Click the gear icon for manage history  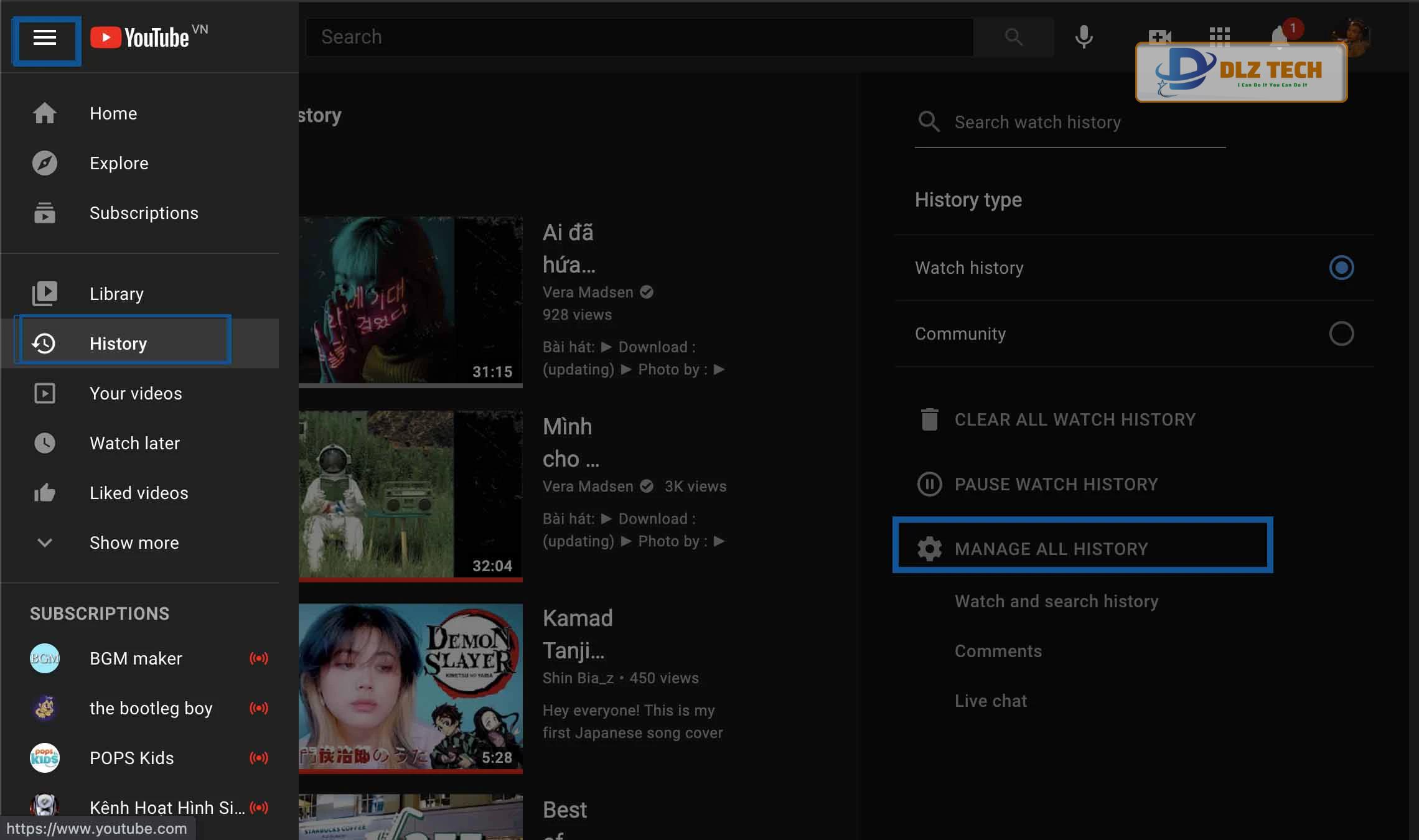pyautogui.click(x=929, y=549)
